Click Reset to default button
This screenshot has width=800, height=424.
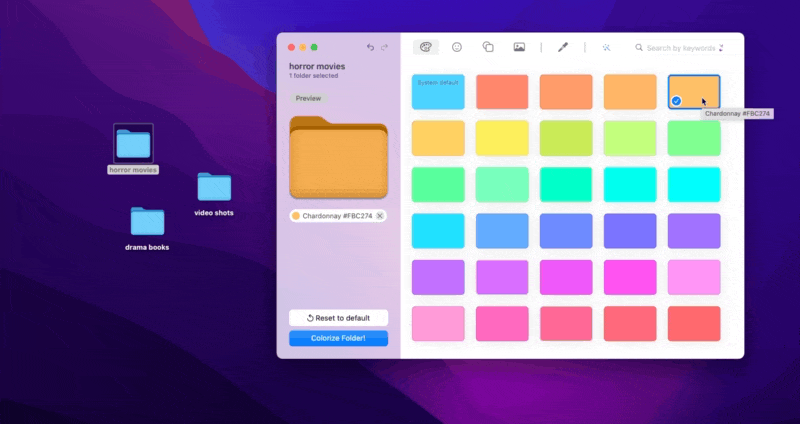coord(338,318)
